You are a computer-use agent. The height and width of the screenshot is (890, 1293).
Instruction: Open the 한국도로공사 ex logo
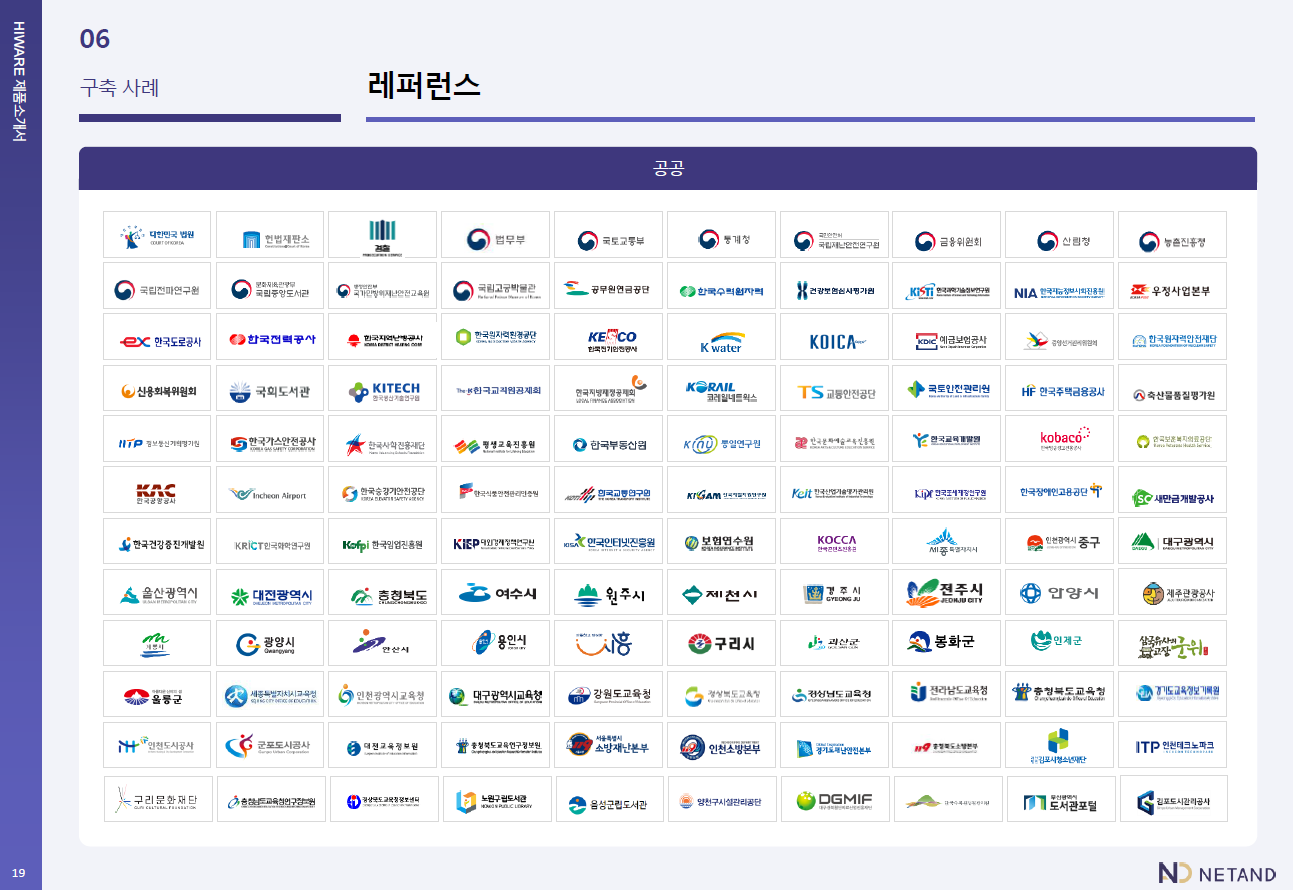coord(157,337)
